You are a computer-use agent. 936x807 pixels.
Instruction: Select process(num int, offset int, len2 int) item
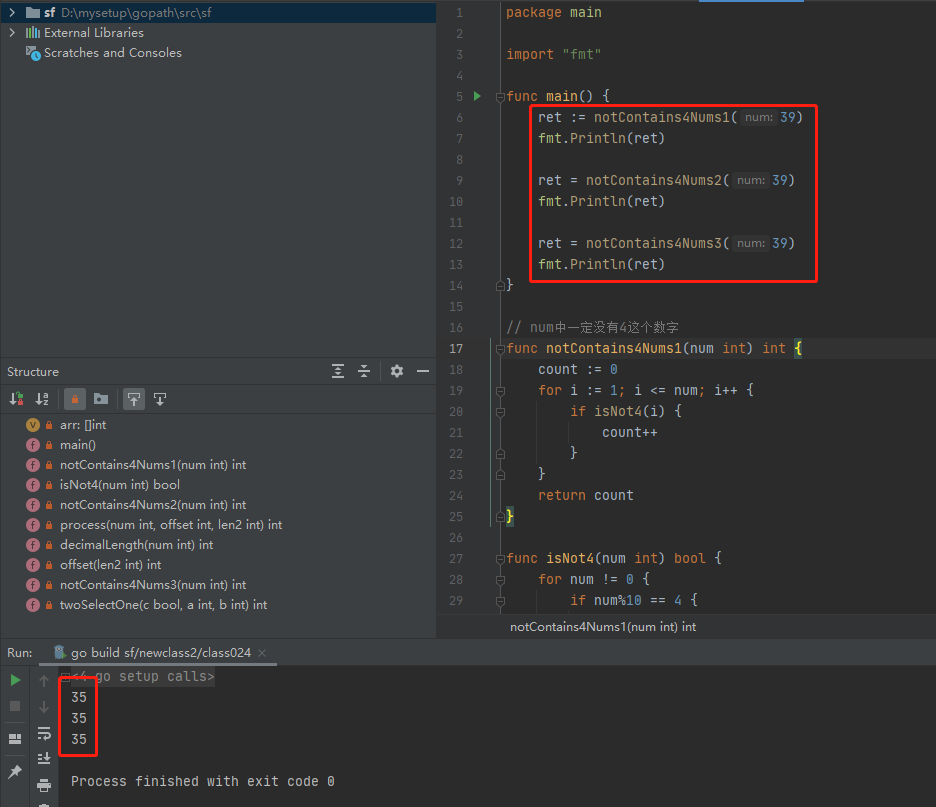coord(171,525)
